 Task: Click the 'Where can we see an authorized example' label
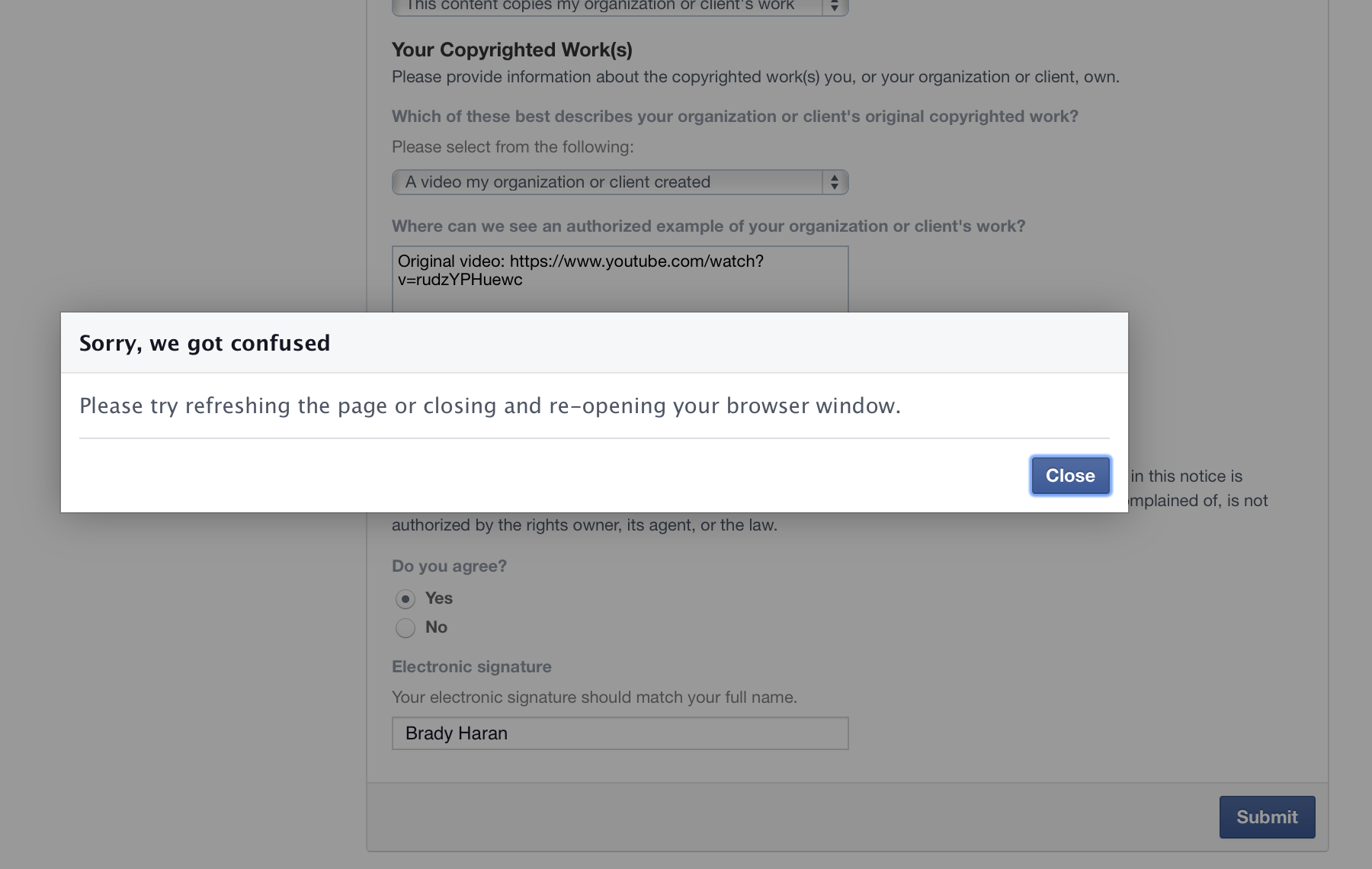(x=709, y=226)
